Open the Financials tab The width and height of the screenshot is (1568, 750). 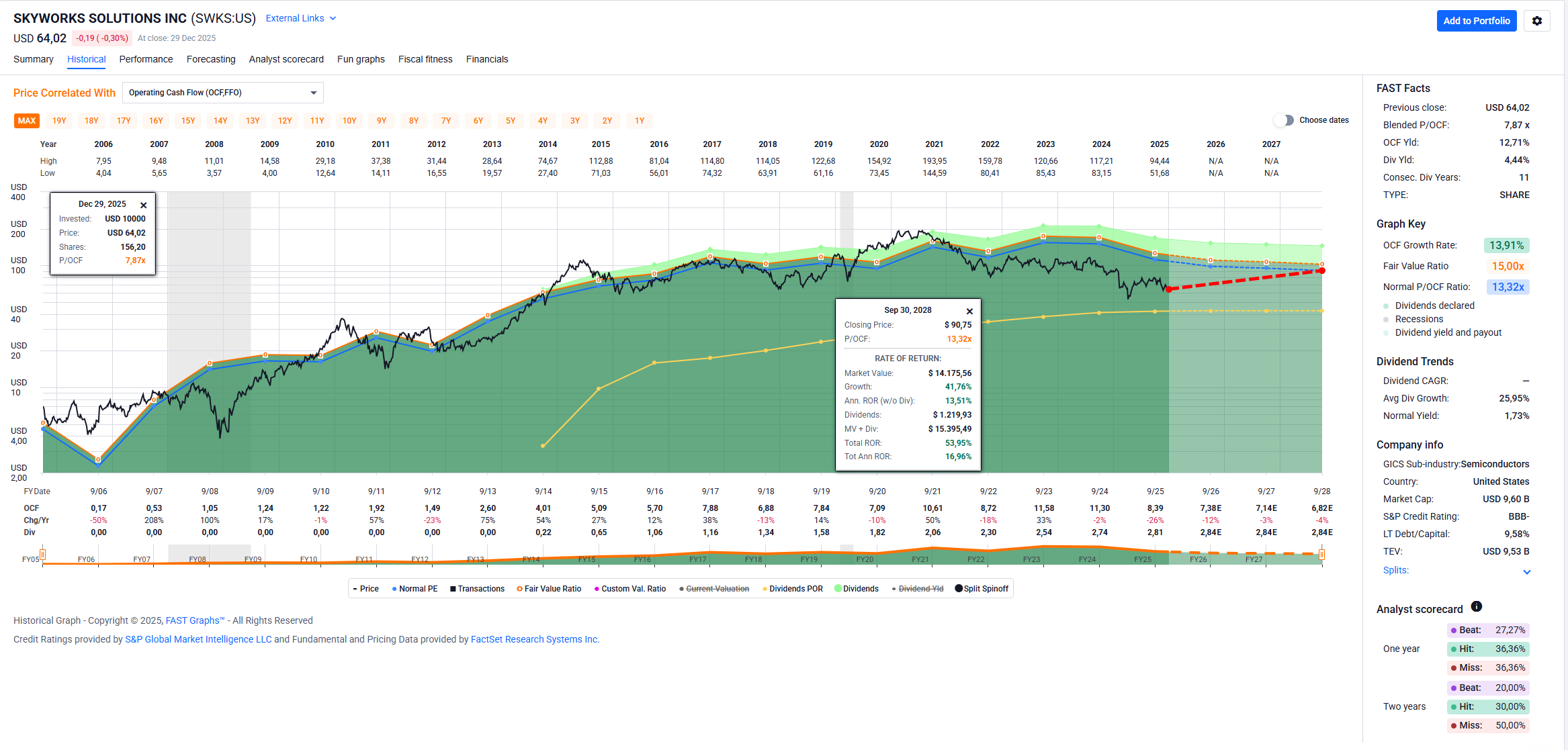pyautogui.click(x=486, y=59)
